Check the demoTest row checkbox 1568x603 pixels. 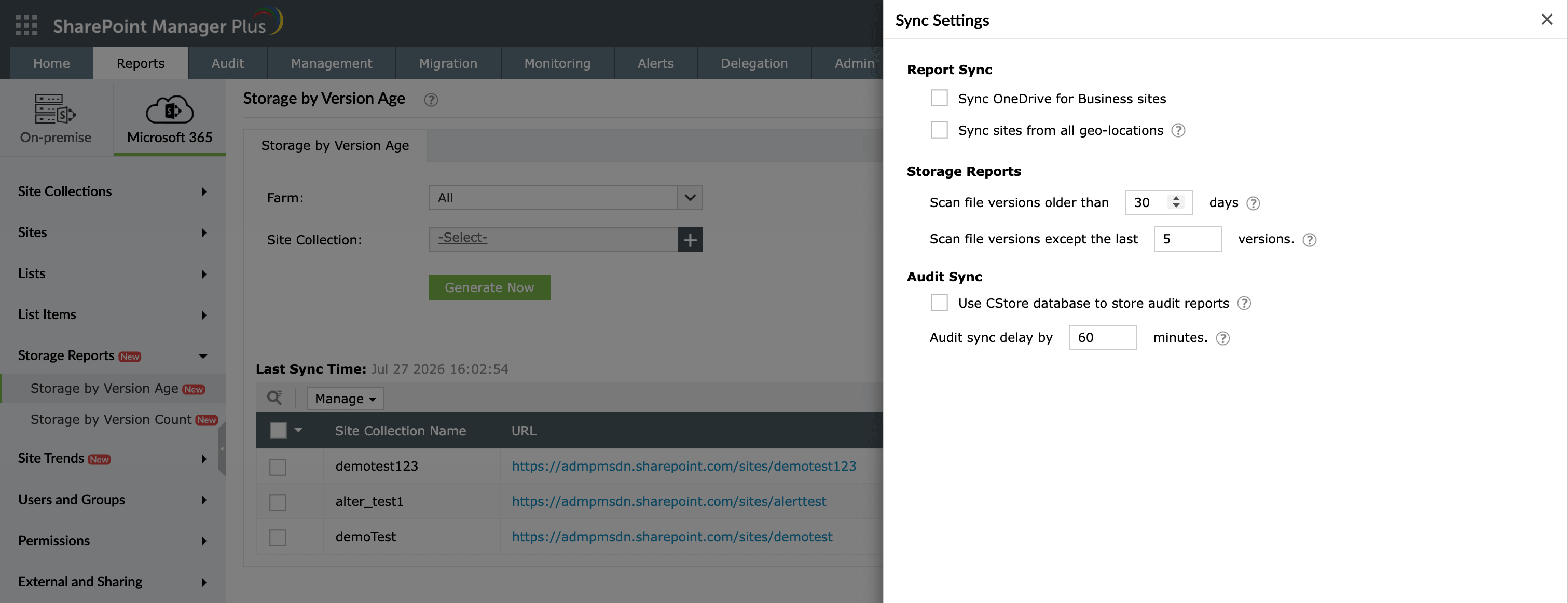click(x=278, y=537)
